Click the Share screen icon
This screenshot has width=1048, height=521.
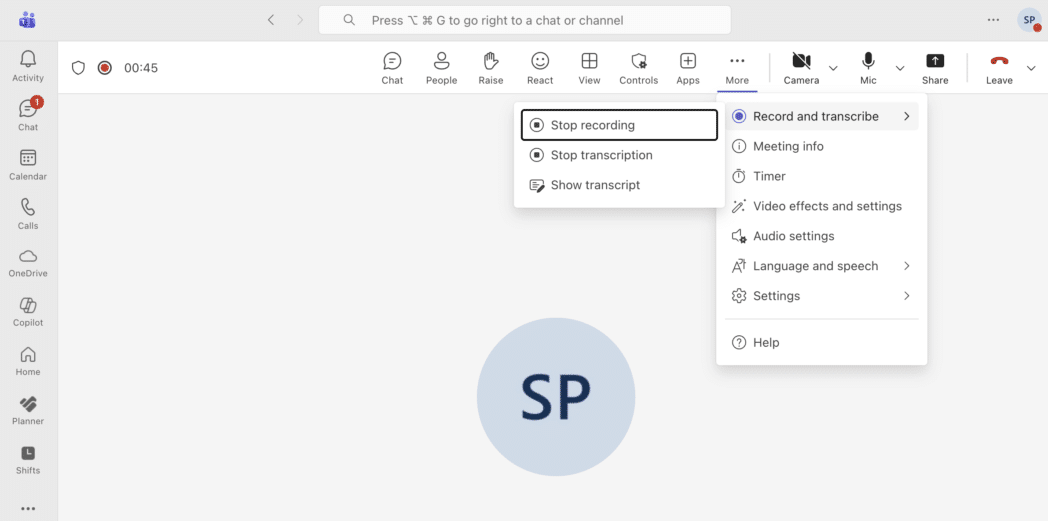point(935,67)
